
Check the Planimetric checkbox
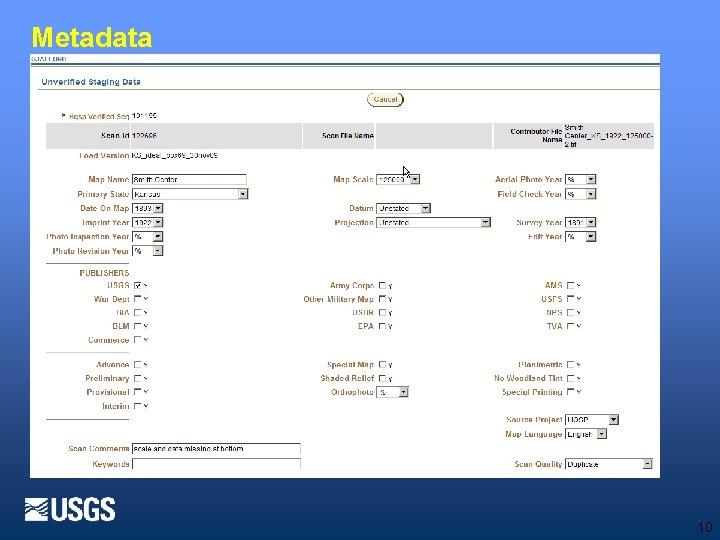coord(570,365)
